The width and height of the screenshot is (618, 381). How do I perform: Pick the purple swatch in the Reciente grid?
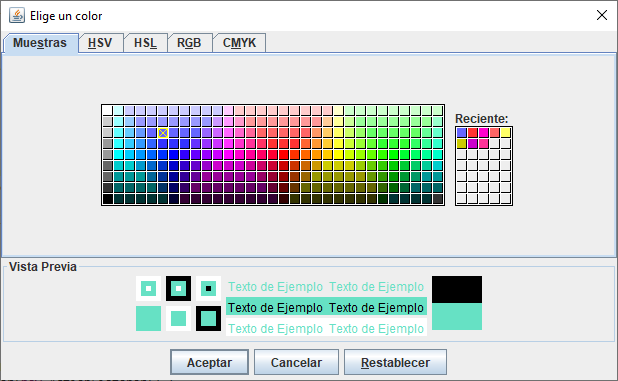(x=473, y=144)
